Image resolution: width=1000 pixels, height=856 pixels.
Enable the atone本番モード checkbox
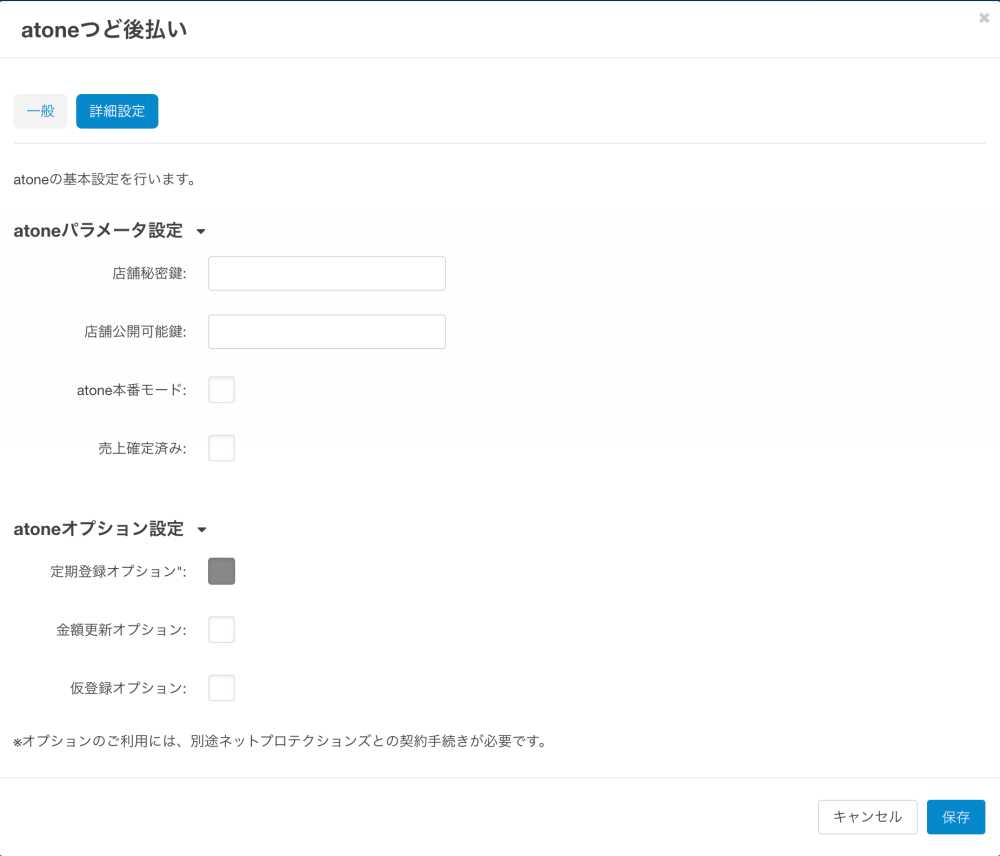click(x=221, y=390)
